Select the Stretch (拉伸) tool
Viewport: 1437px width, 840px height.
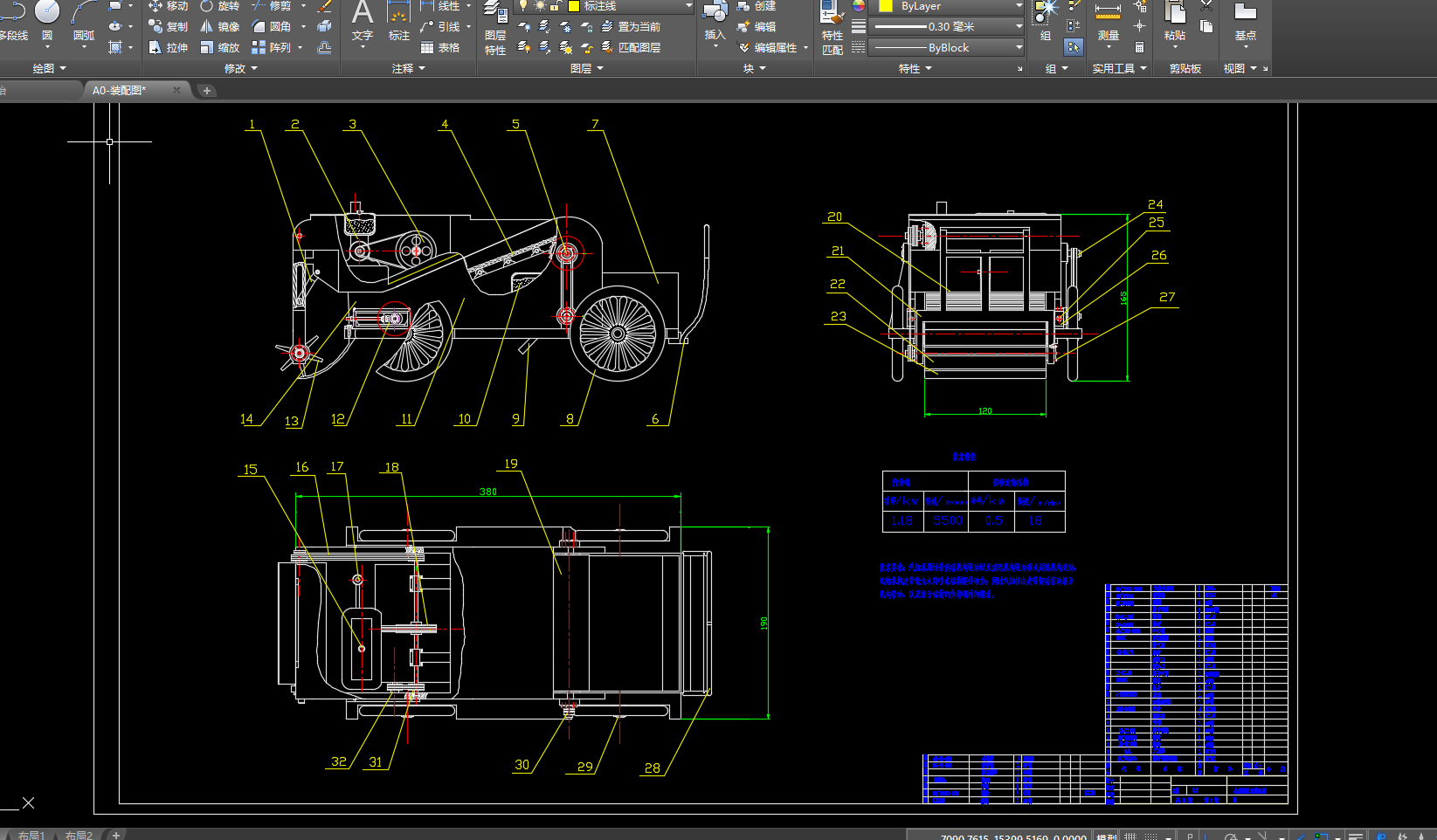168,48
